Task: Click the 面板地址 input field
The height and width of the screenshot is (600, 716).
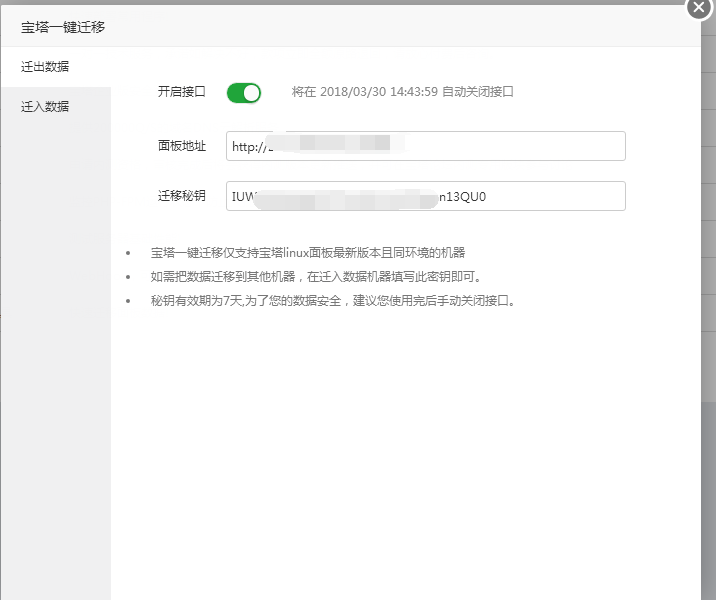Action: tap(426, 146)
